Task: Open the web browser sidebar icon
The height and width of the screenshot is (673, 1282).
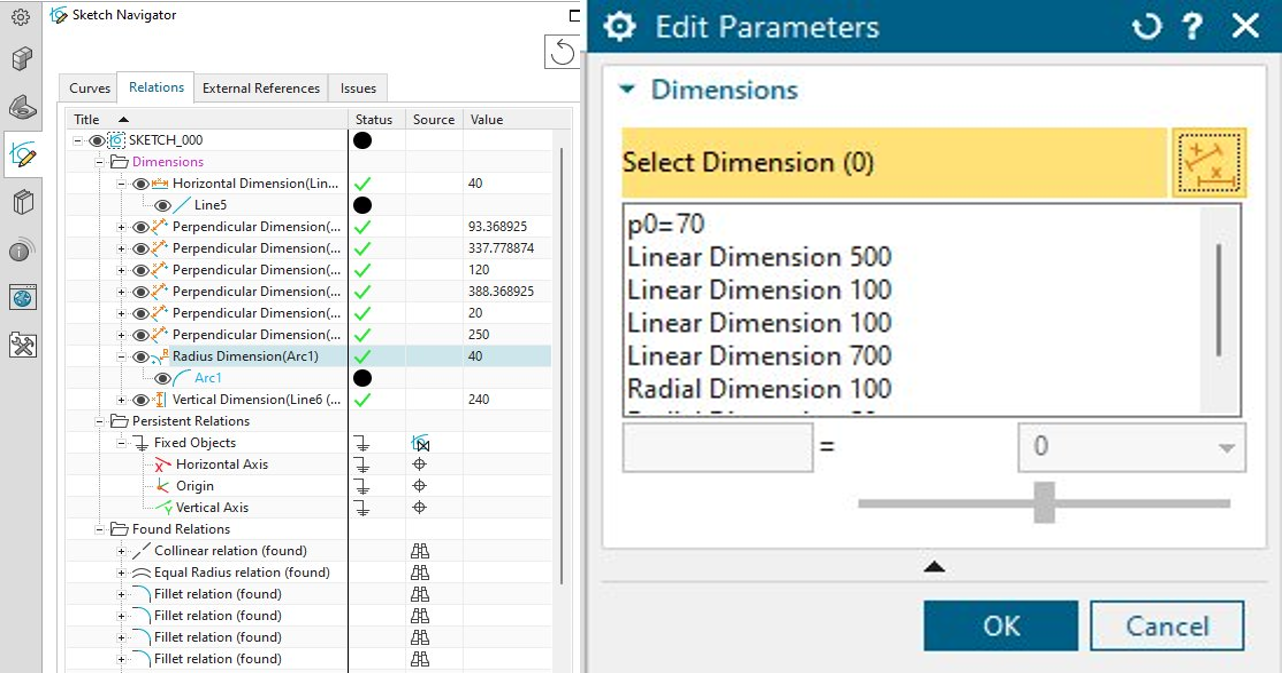Action: 22,297
